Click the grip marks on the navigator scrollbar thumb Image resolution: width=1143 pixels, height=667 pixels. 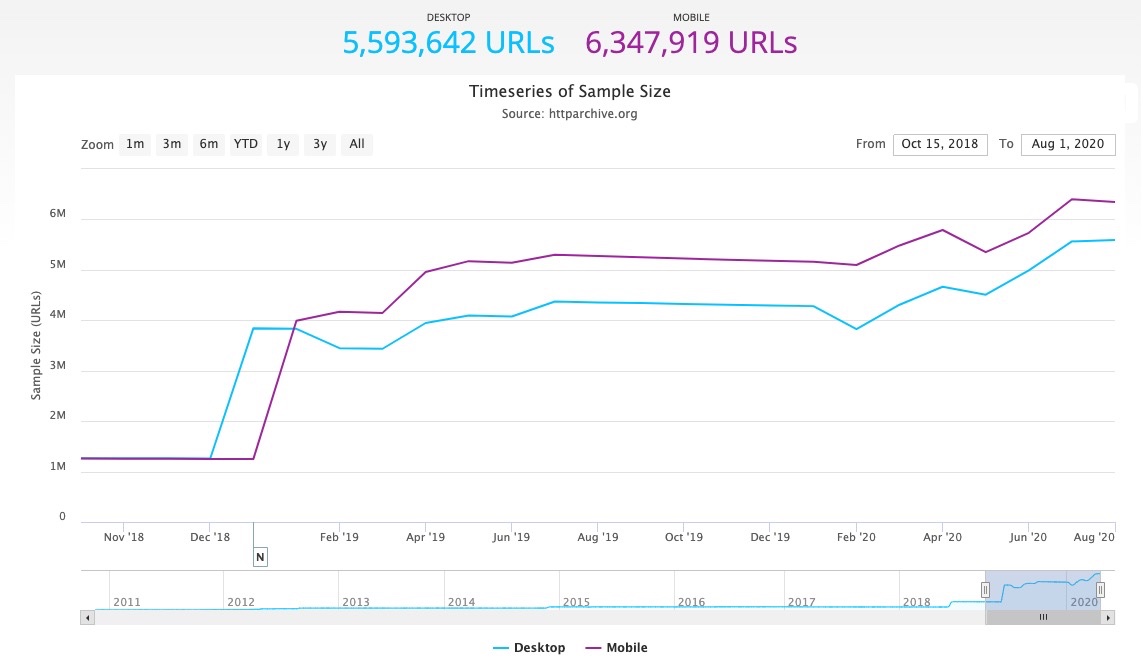coord(1043,617)
